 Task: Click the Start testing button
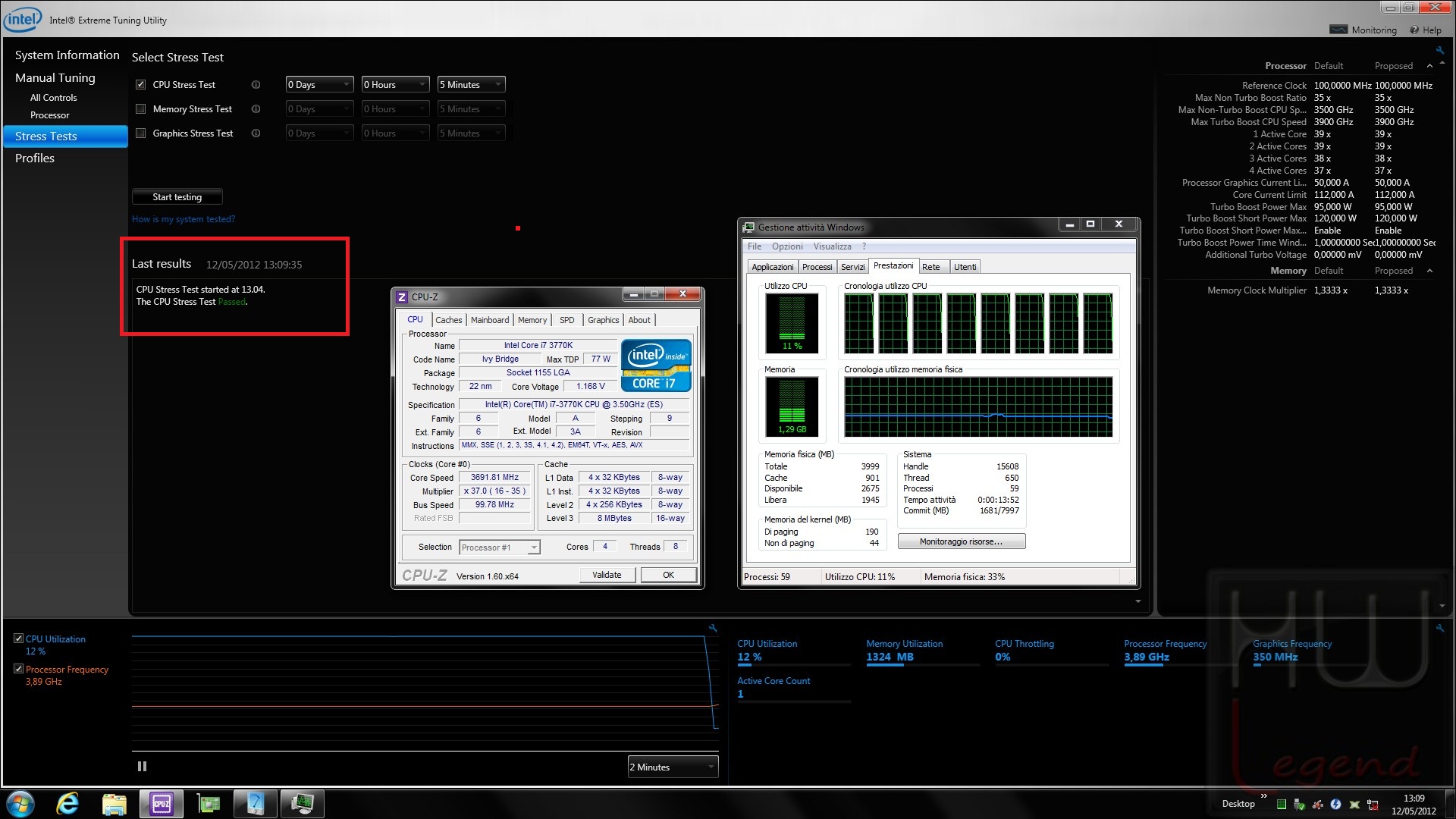(177, 197)
